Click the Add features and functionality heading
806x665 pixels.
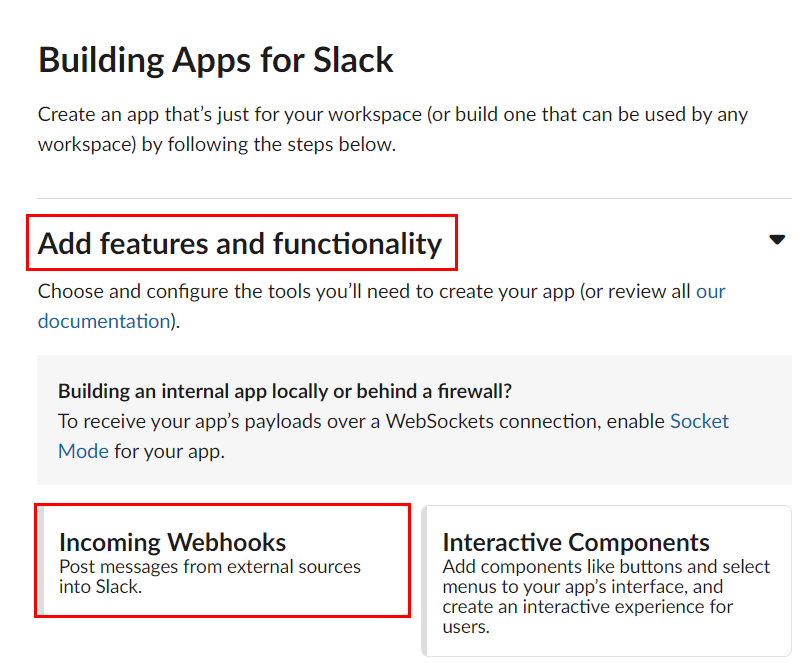point(240,243)
